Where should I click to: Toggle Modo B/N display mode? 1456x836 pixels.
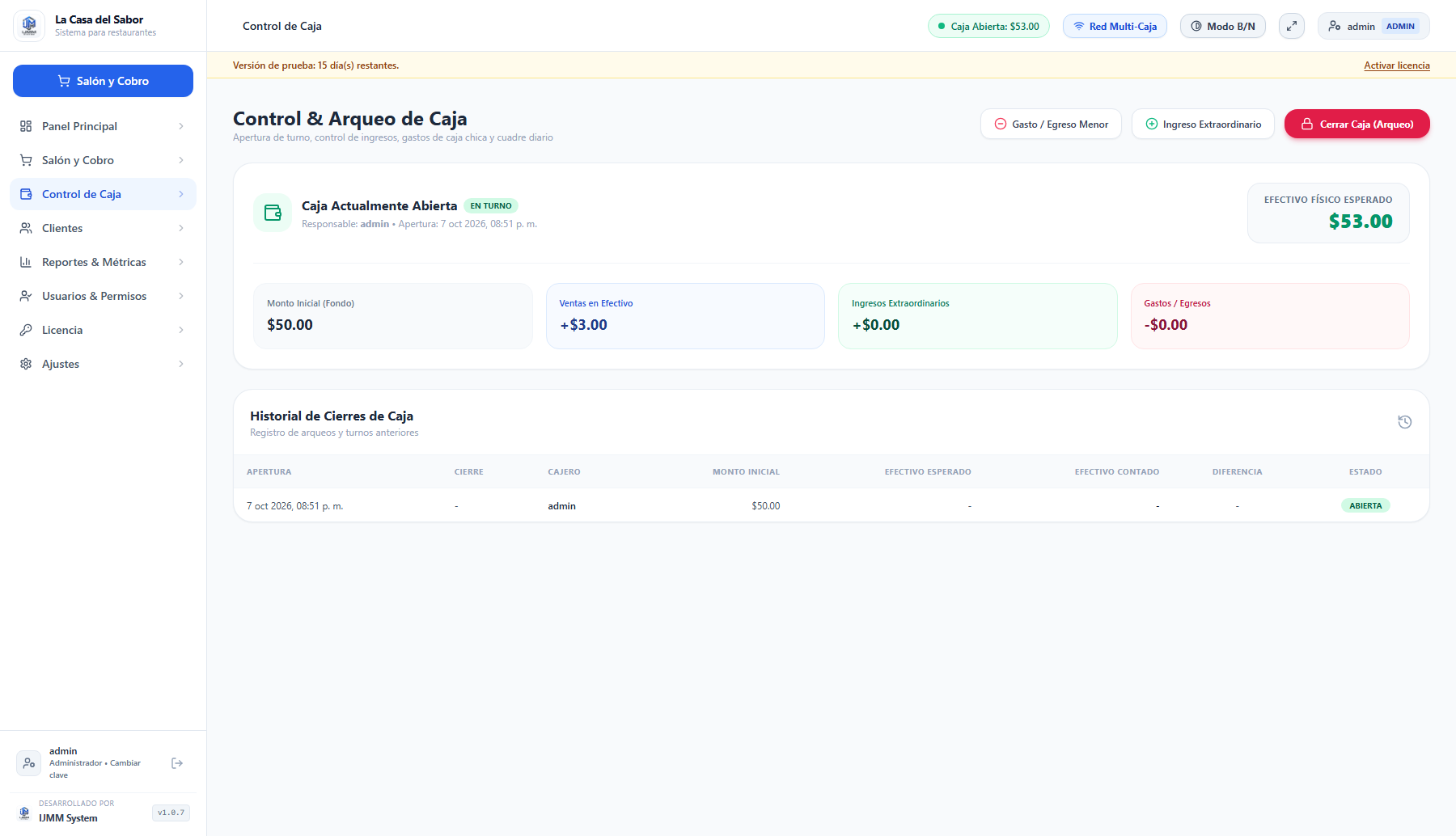(1223, 26)
